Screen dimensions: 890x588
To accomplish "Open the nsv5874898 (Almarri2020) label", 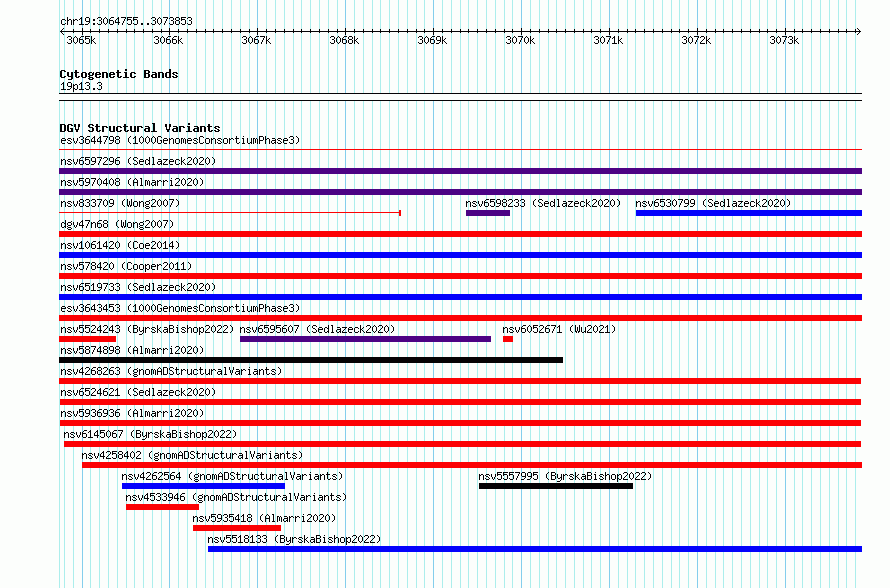I will [x=132, y=350].
